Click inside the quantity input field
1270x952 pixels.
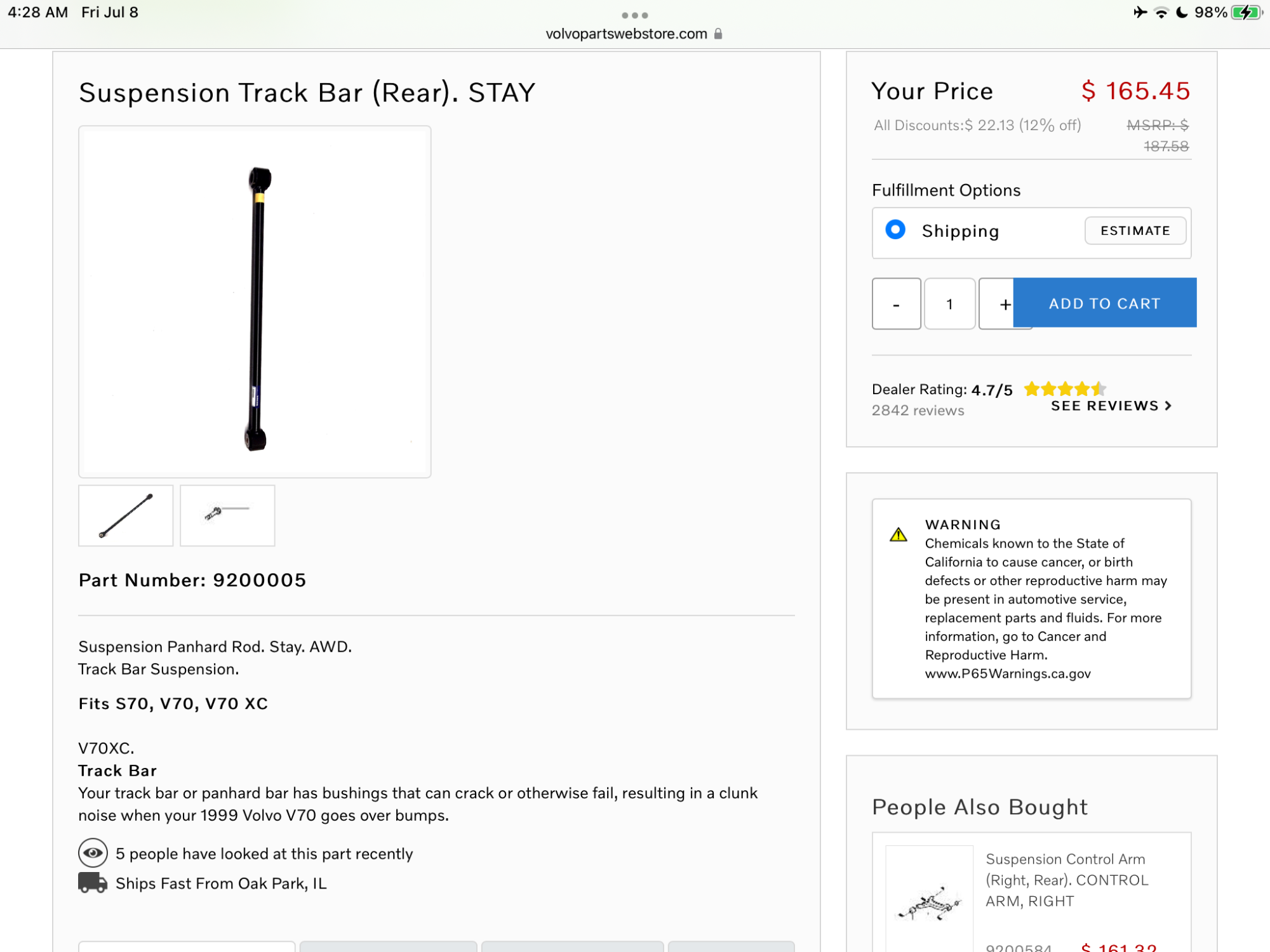click(950, 304)
